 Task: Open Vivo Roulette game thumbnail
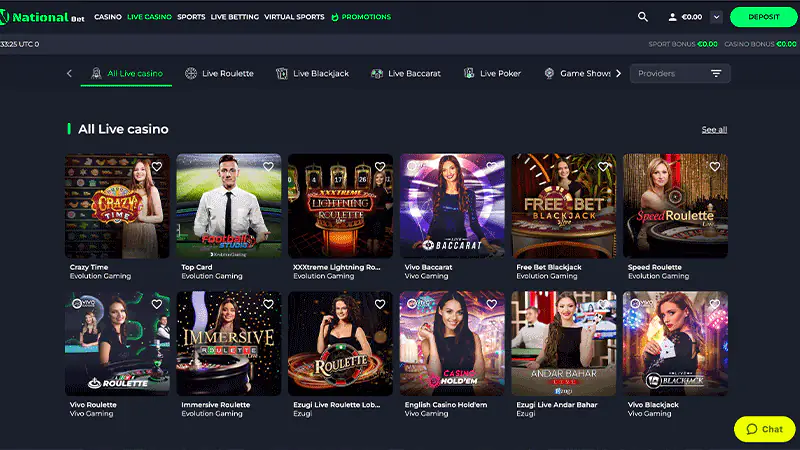[117, 343]
